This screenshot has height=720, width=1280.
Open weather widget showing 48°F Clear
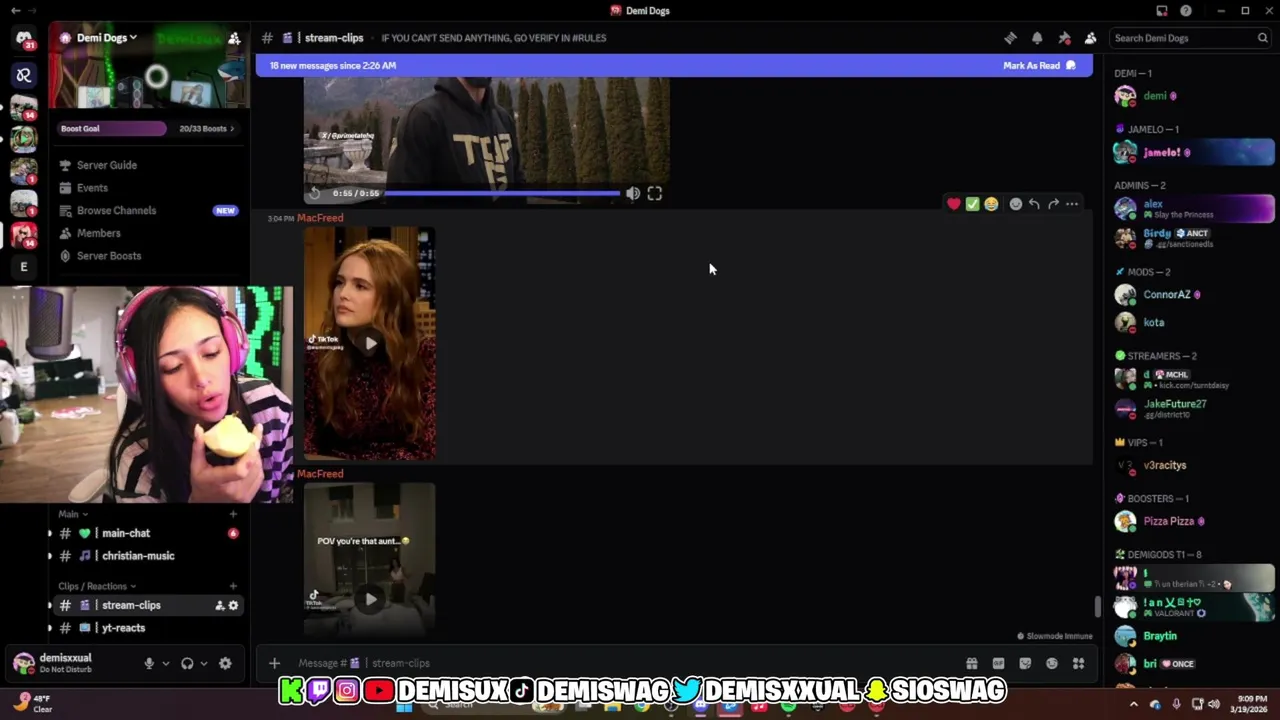(x=34, y=704)
